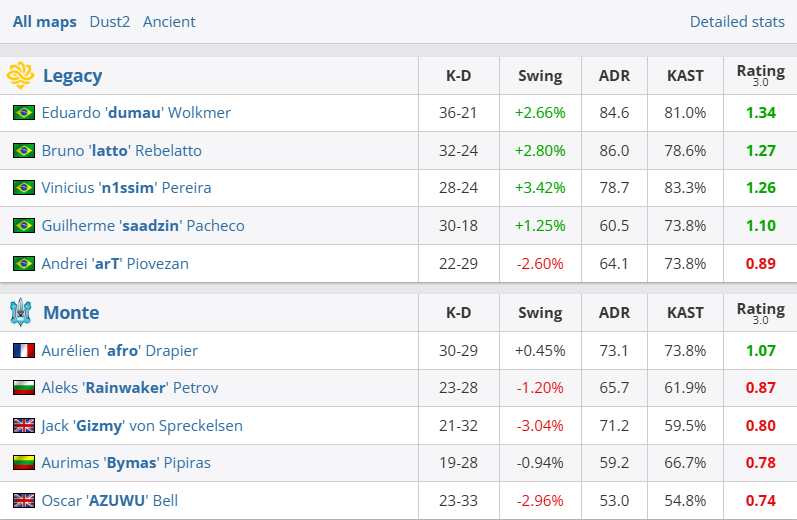This screenshot has height=520, width=797.
Task: Open Monte team name link
Action: [71, 312]
